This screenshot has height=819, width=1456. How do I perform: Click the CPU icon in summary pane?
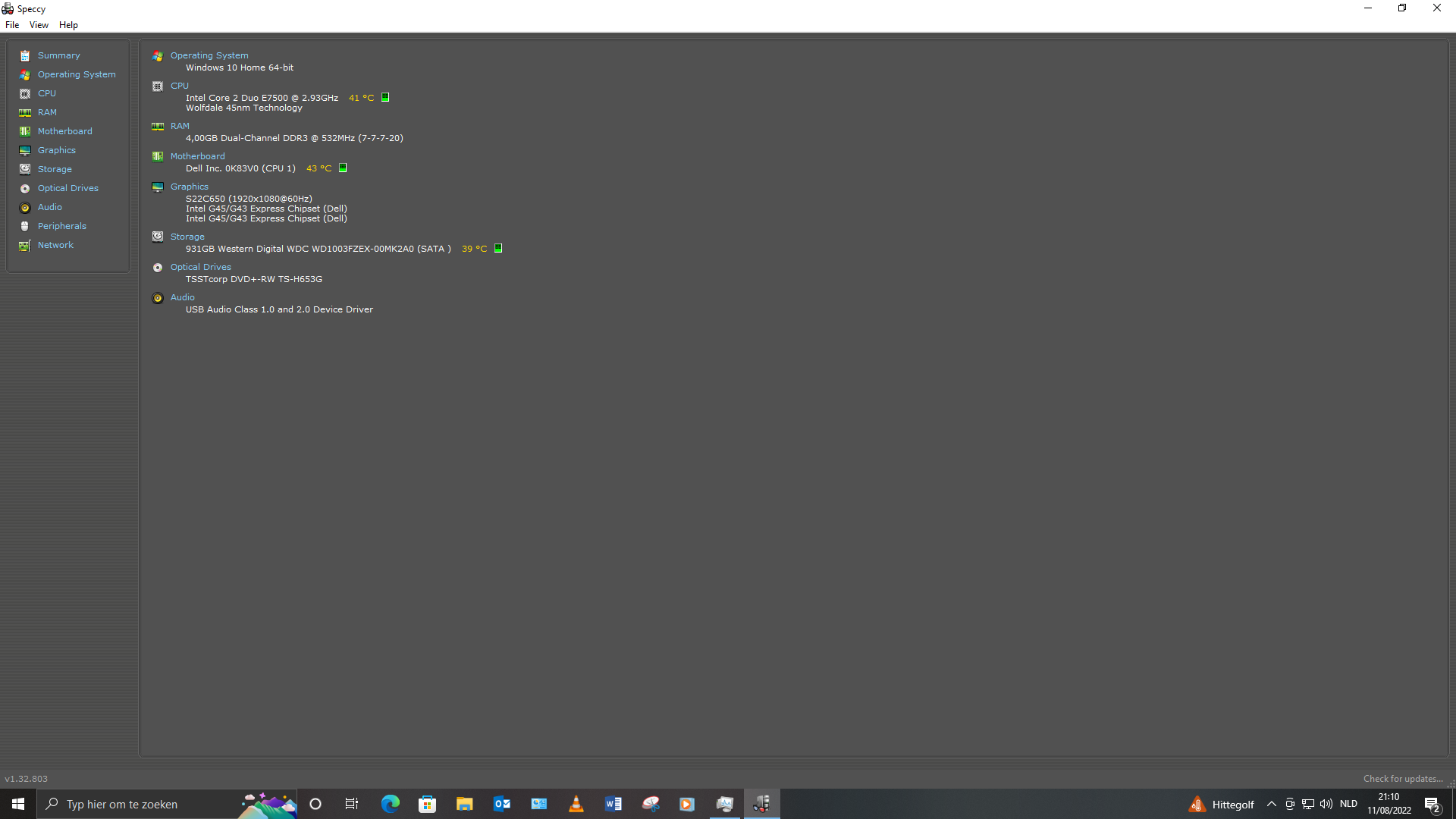(x=158, y=86)
